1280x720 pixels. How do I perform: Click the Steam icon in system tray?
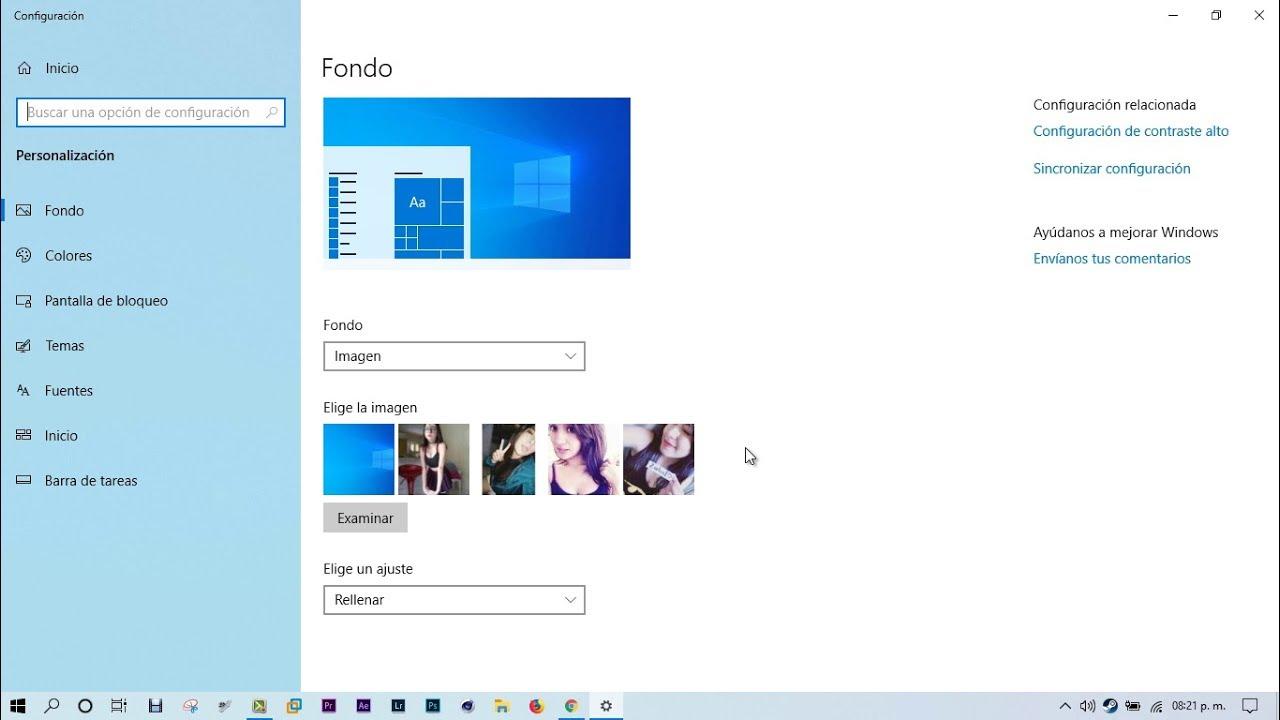pyautogui.click(x=1110, y=705)
